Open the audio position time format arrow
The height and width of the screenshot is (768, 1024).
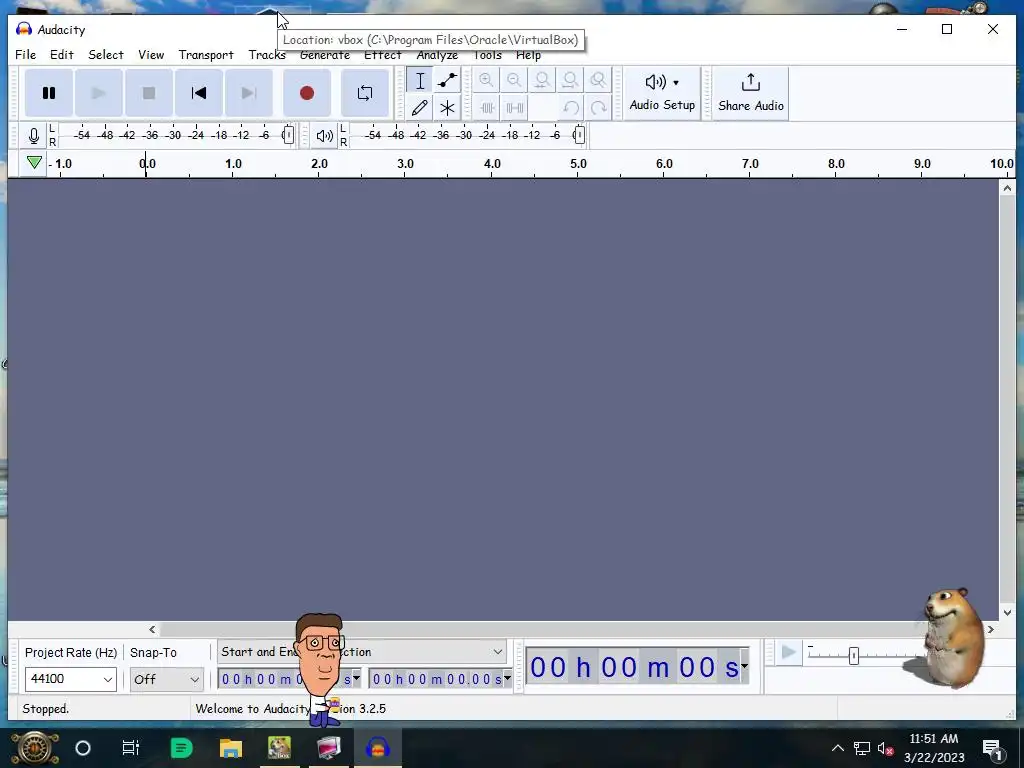coord(744,666)
